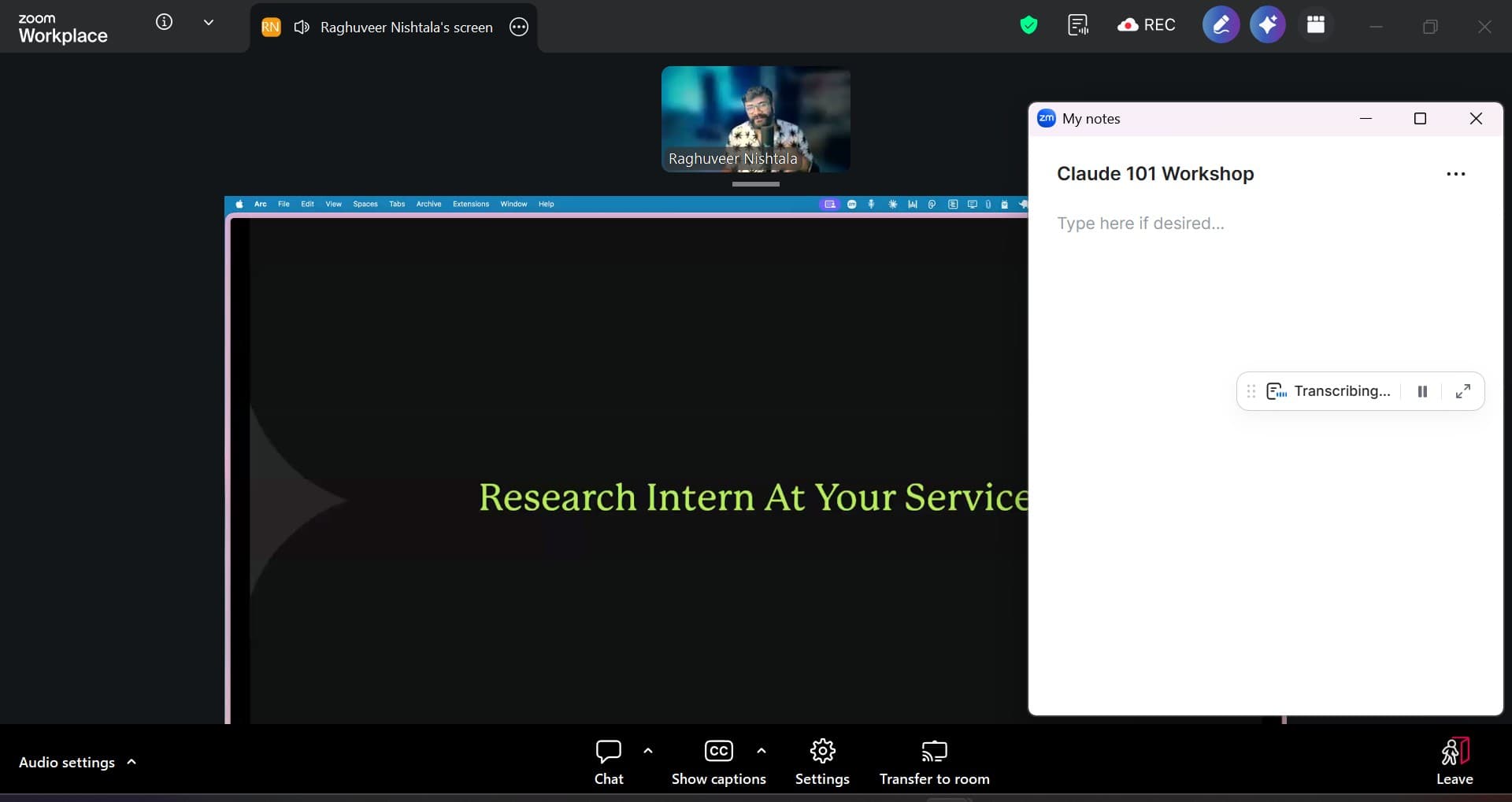Minimize the My notes window
The width and height of the screenshot is (1512, 802).
(1366, 118)
